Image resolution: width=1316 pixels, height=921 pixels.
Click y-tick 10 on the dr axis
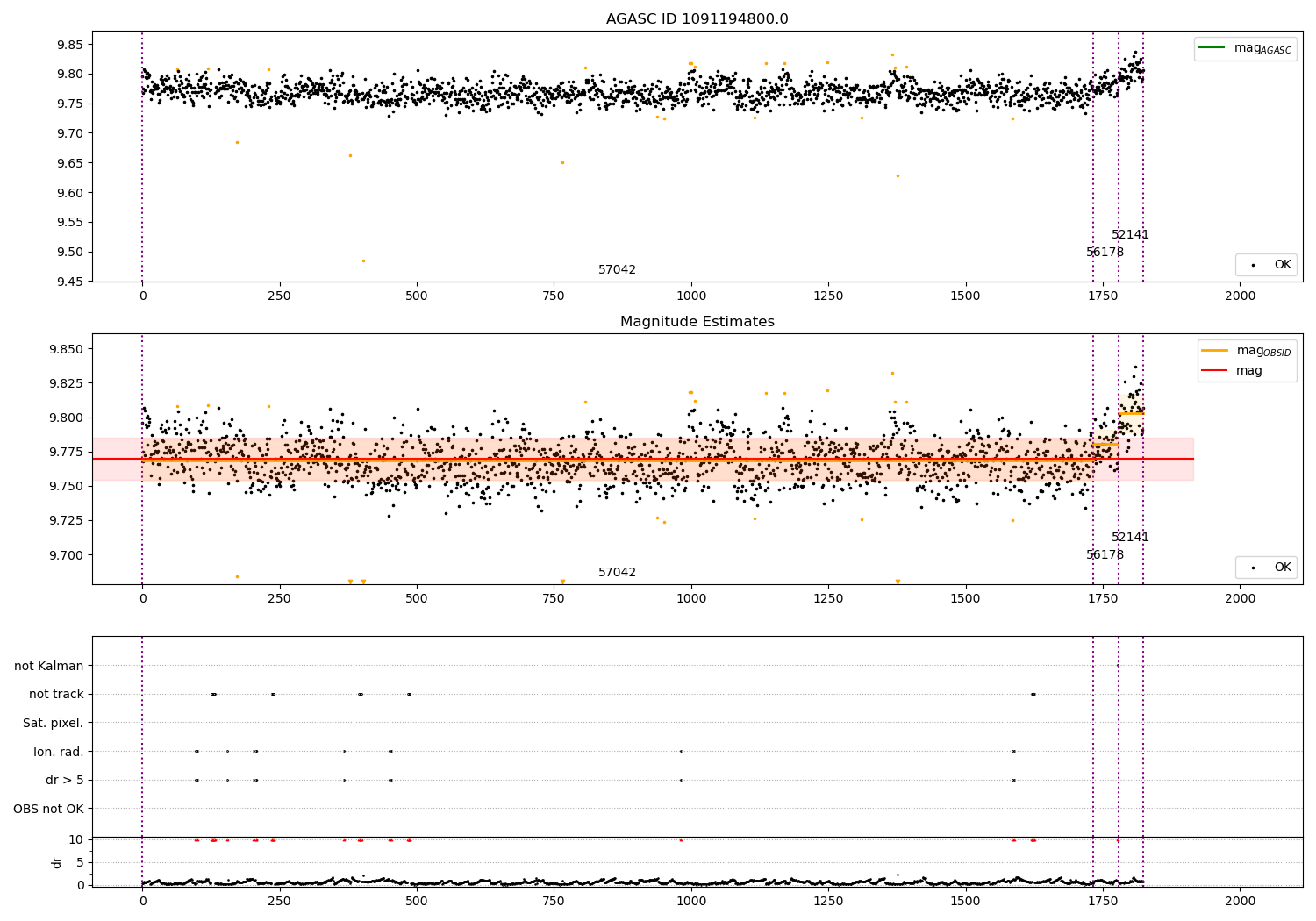coord(76,839)
